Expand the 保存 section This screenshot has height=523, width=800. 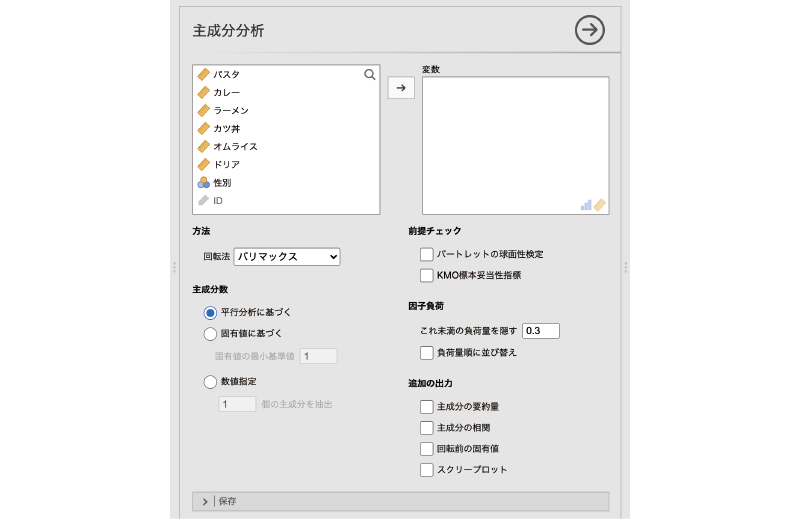(401, 501)
